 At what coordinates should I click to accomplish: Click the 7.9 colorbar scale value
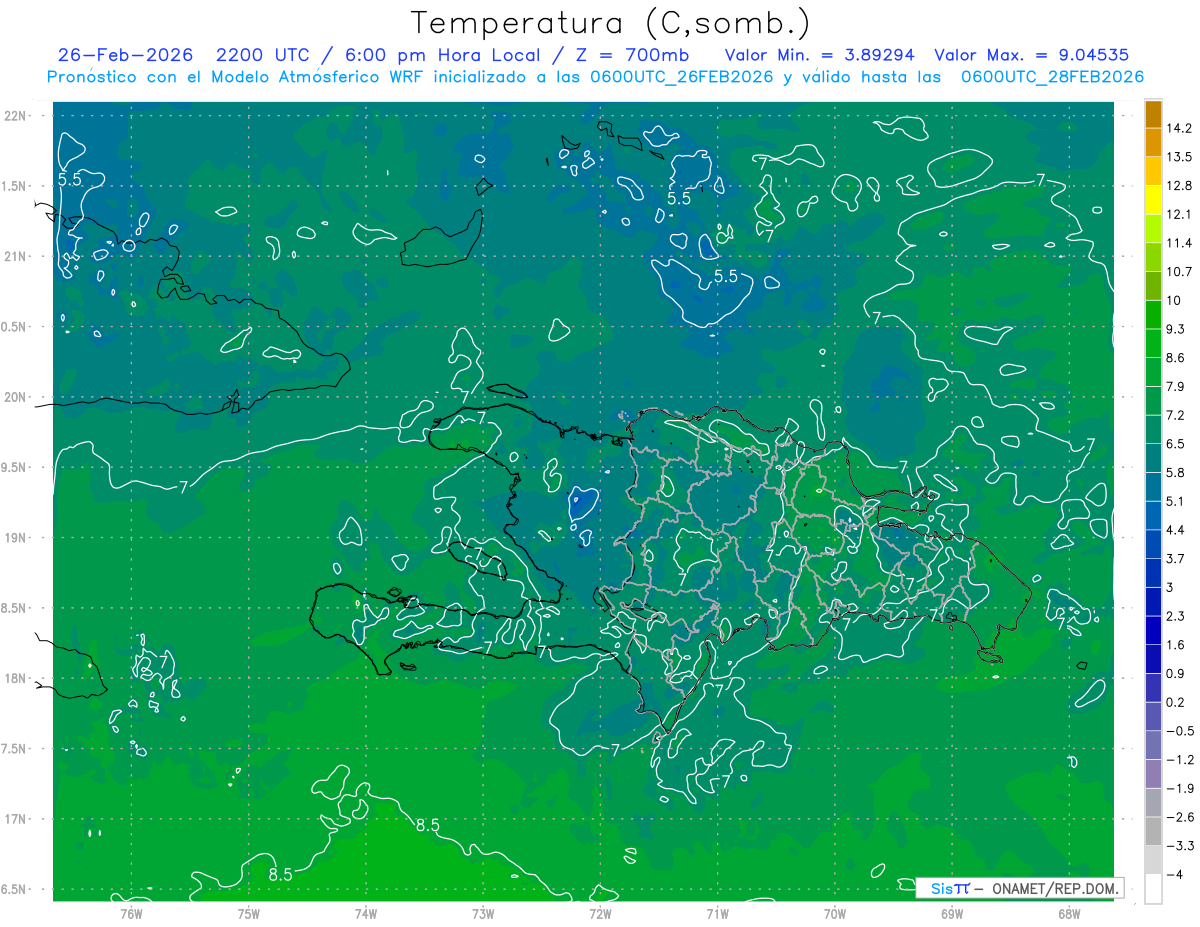pyautogui.click(x=1176, y=386)
